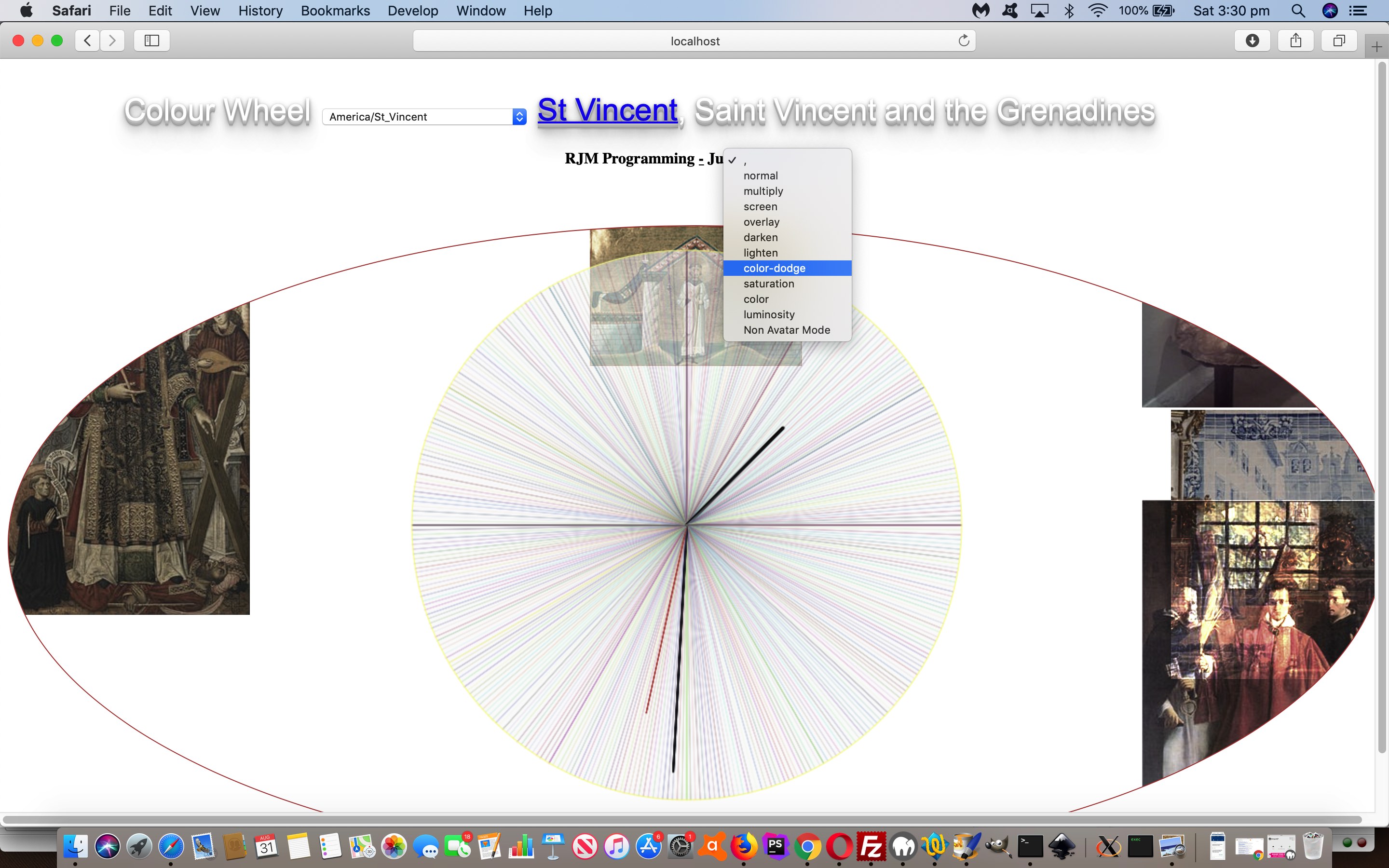
Task: Open the Apple menu
Action: (x=27, y=10)
